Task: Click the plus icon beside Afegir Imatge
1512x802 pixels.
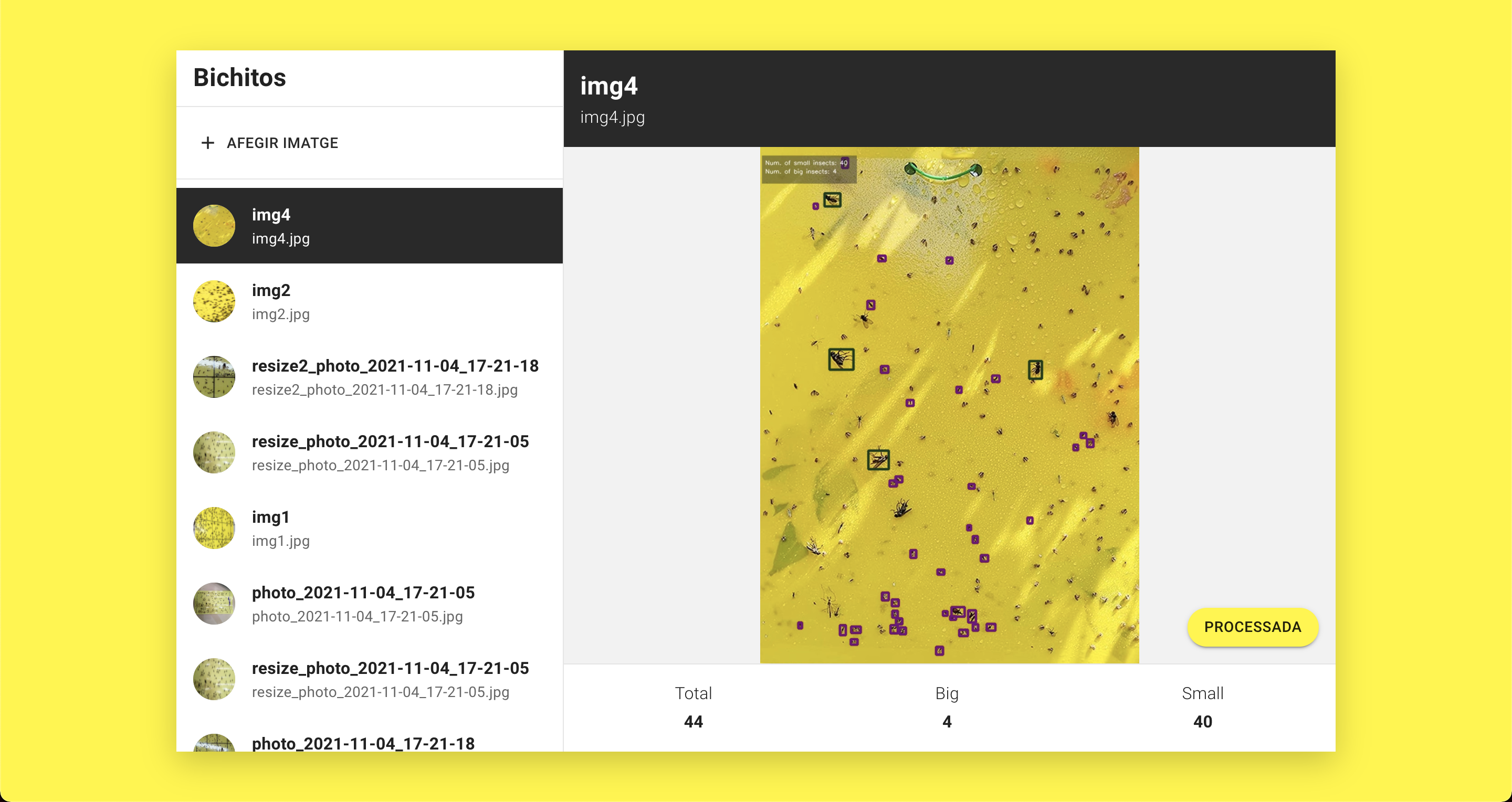Action: [x=207, y=143]
